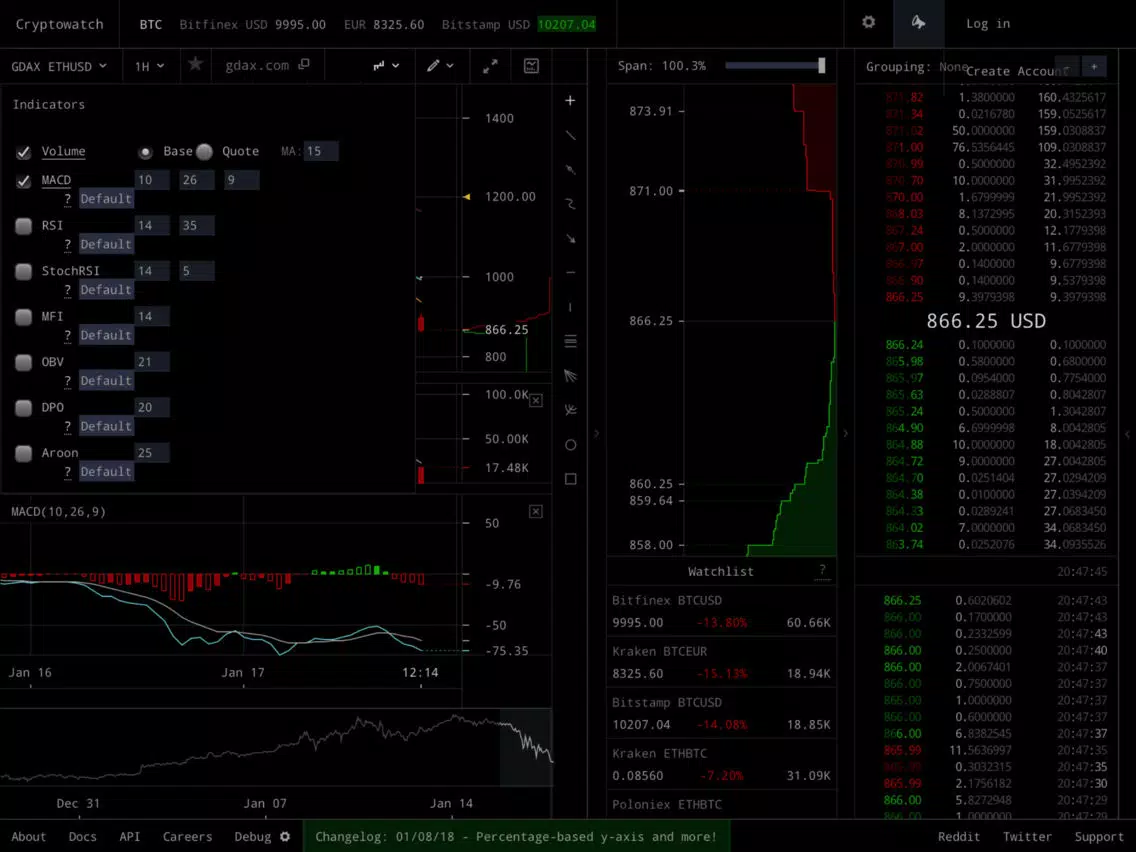Open the Twitter footer link
This screenshot has height=852, width=1136.
1027,837
